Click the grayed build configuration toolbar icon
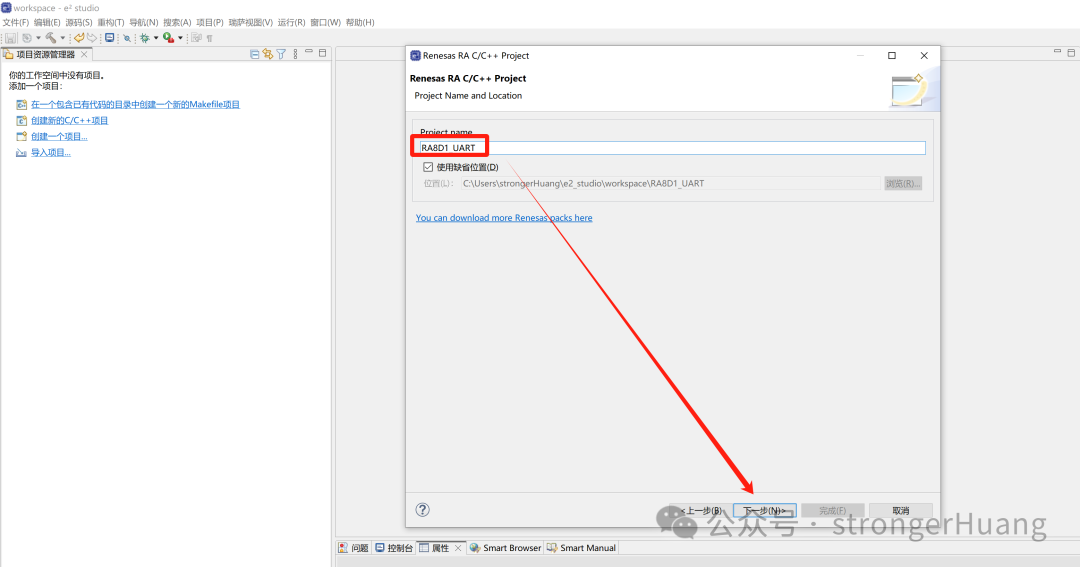 [x=27, y=38]
